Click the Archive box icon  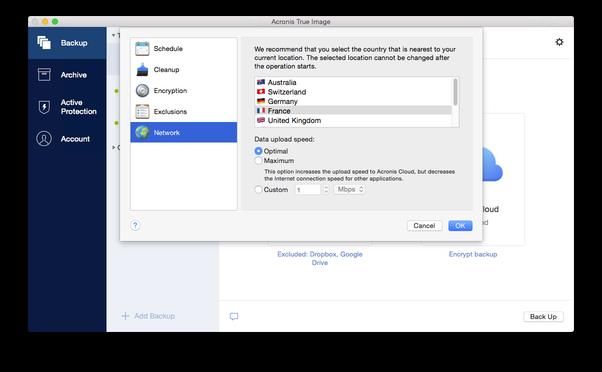click(44, 74)
